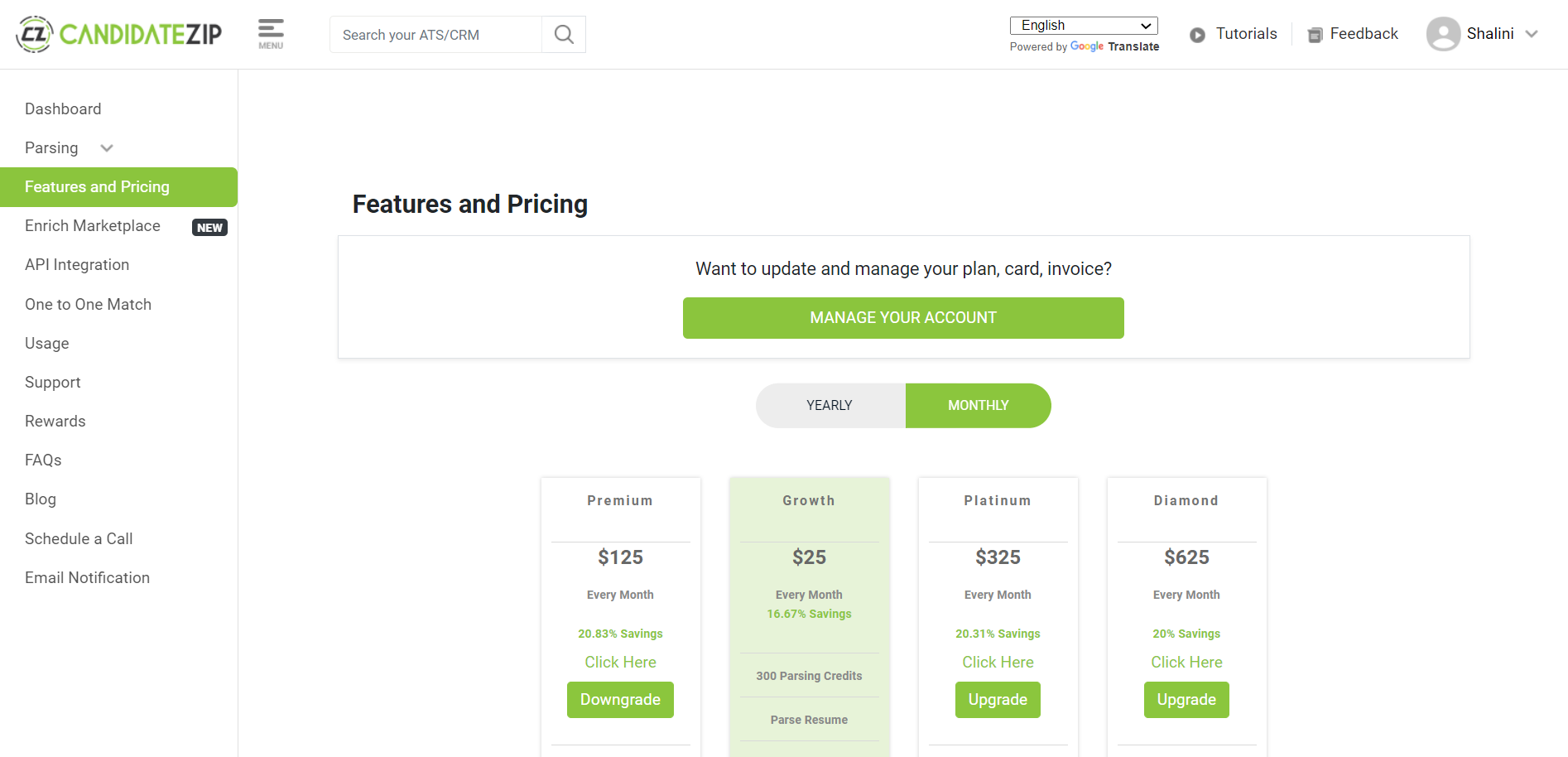Open the Usage page
This screenshot has height=757, width=1568.
tap(47, 344)
